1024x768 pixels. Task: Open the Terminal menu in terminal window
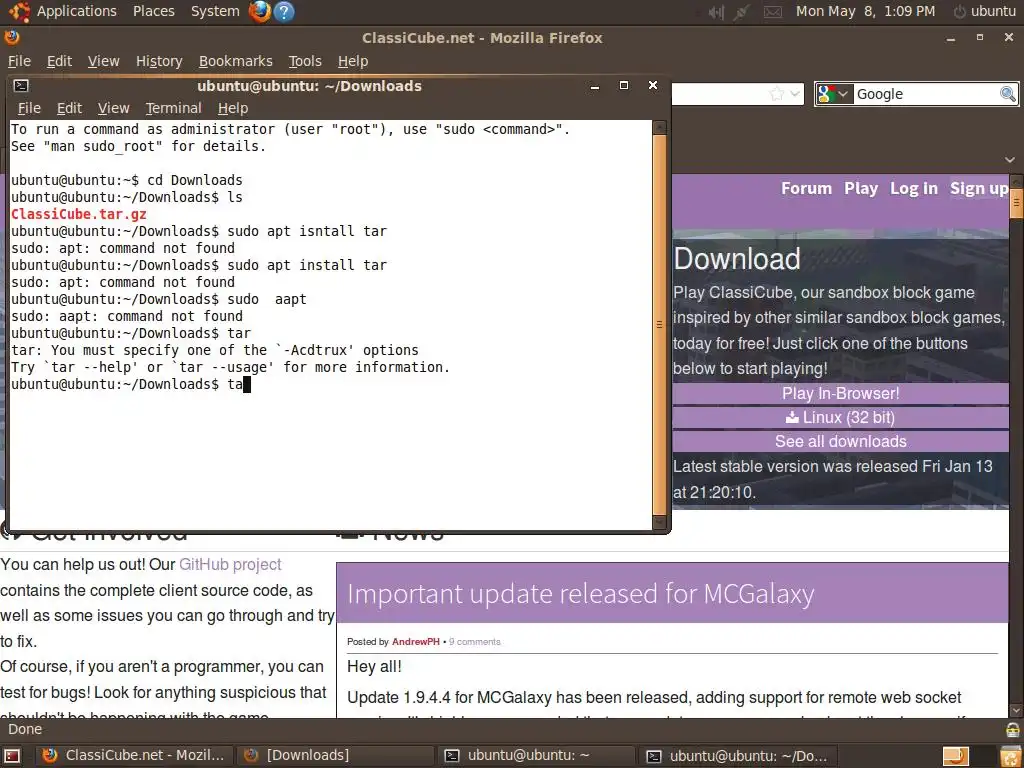173,108
